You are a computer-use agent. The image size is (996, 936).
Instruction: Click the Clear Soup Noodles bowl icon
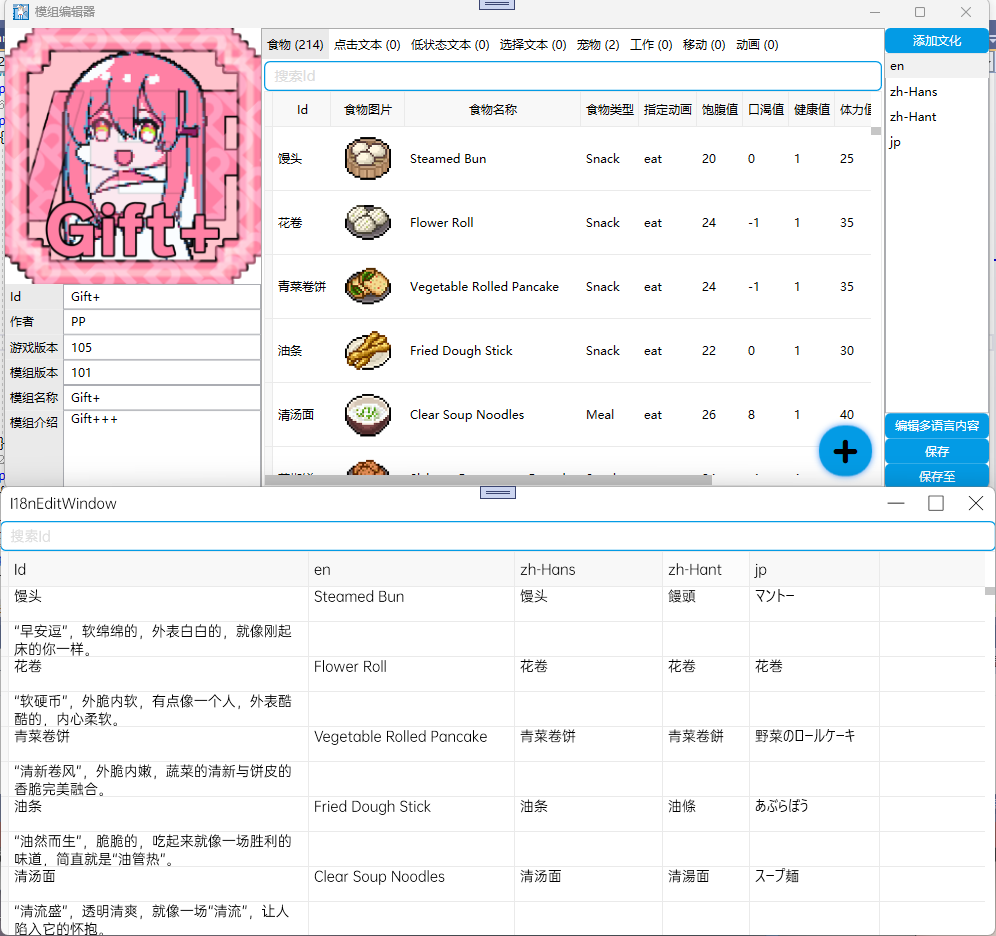(x=369, y=414)
